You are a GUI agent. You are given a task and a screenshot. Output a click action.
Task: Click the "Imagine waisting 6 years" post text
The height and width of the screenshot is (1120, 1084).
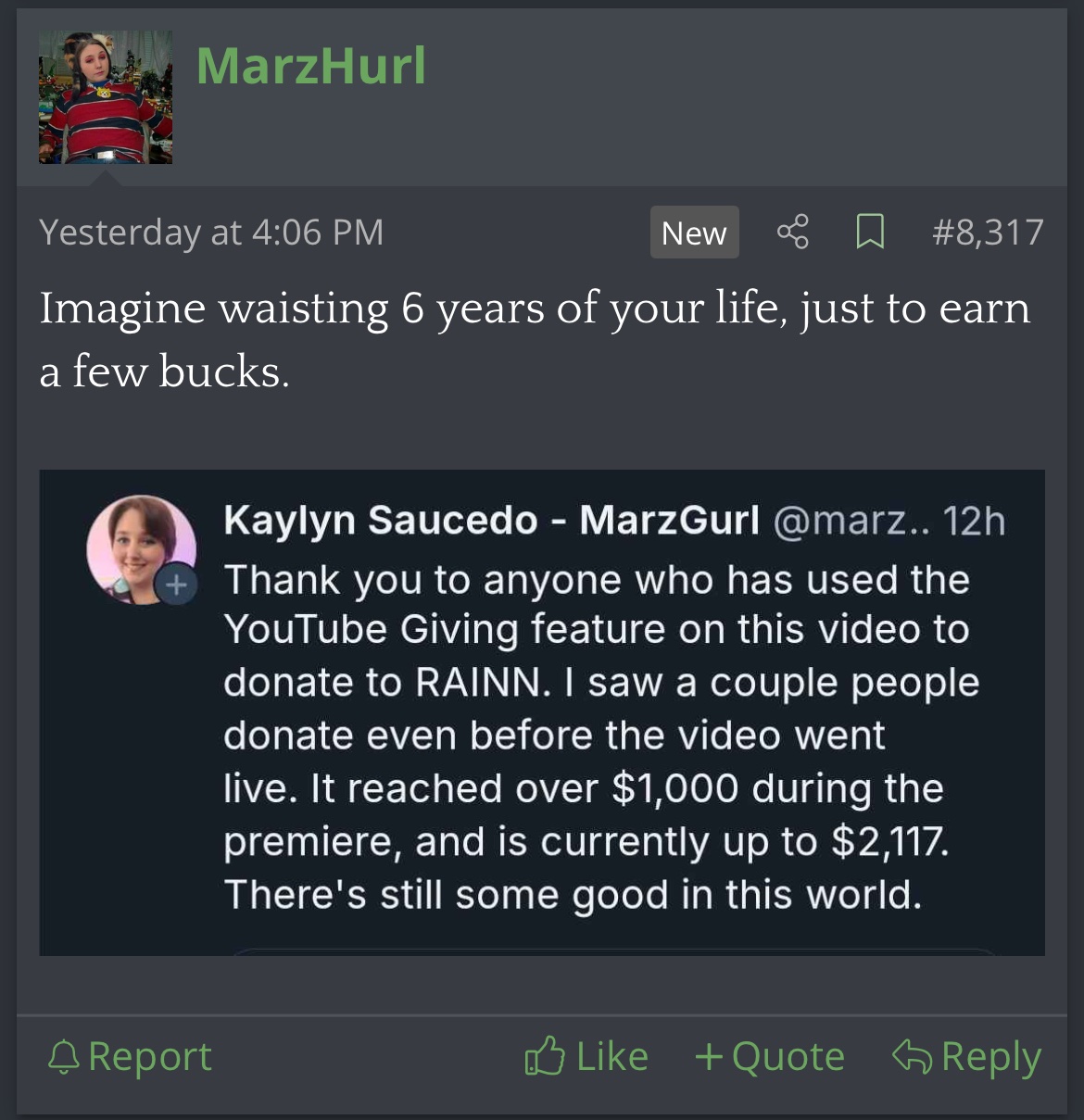(x=534, y=308)
